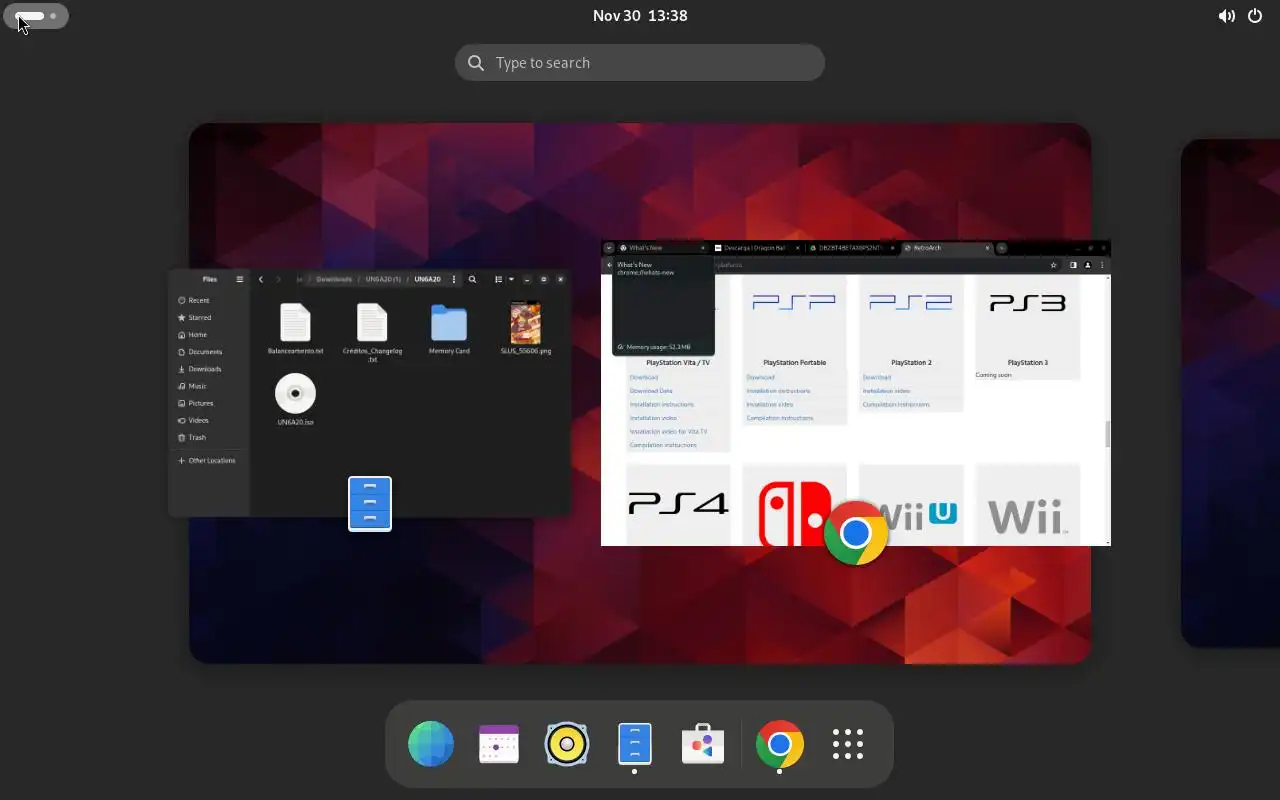Open Chrome's tab search chevron
1280x800 pixels.
click(608, 248)
